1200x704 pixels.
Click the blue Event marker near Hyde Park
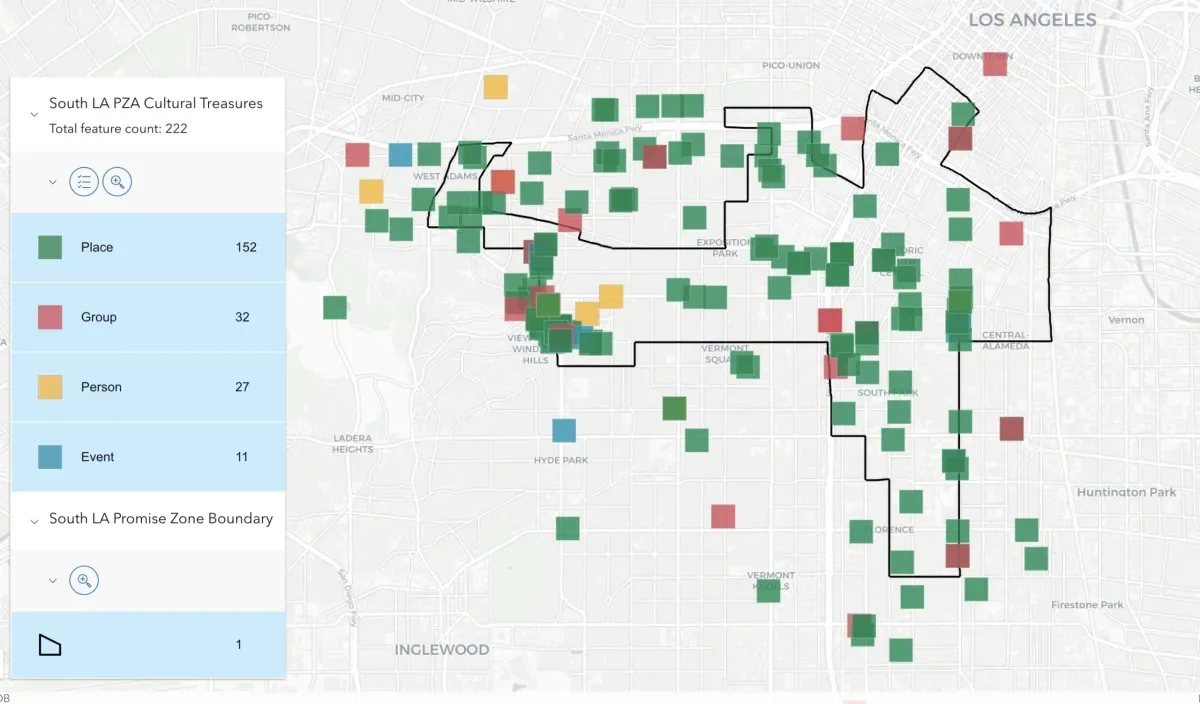[563, 430]
